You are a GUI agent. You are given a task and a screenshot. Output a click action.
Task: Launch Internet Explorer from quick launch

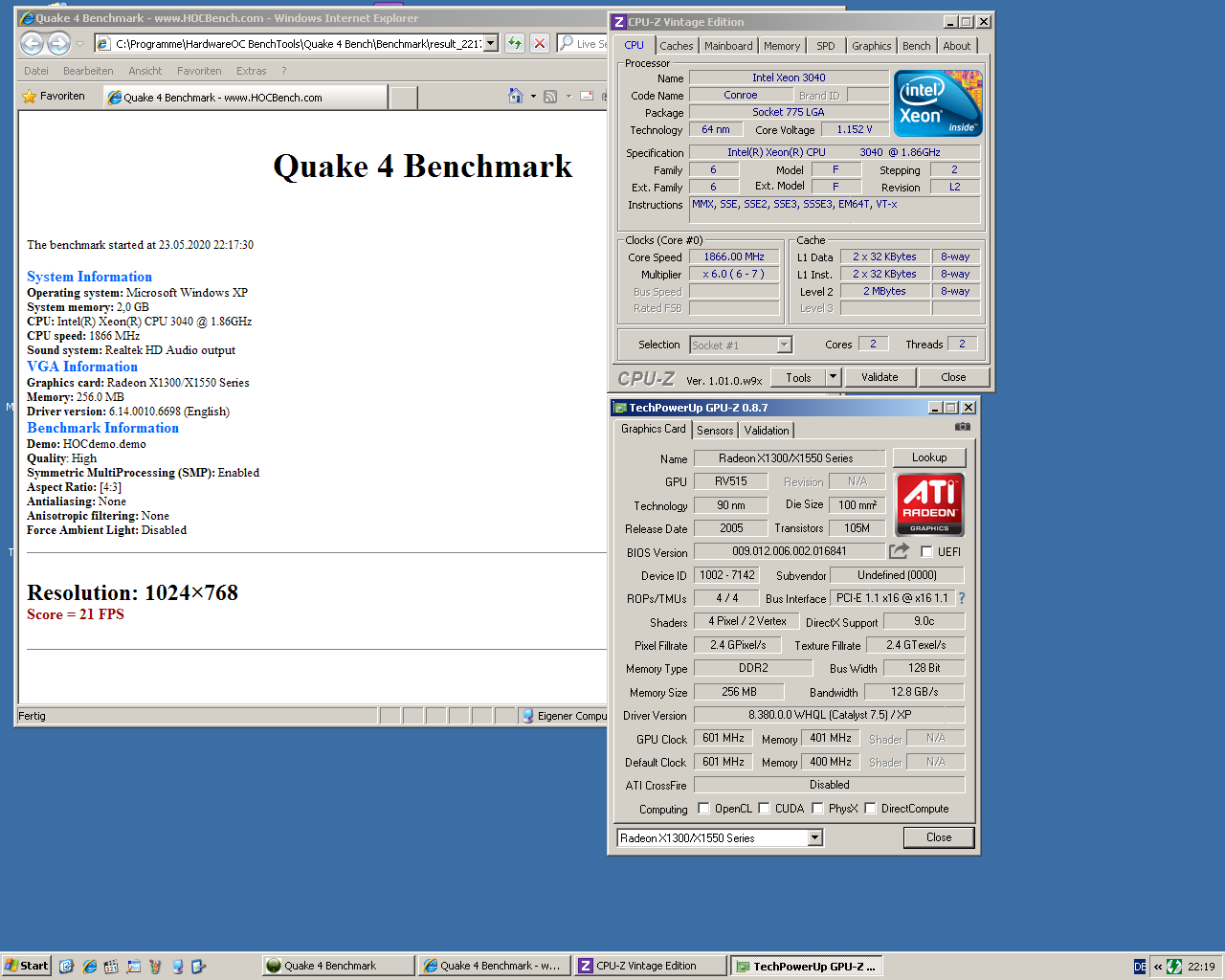click(x=89, y=966)
